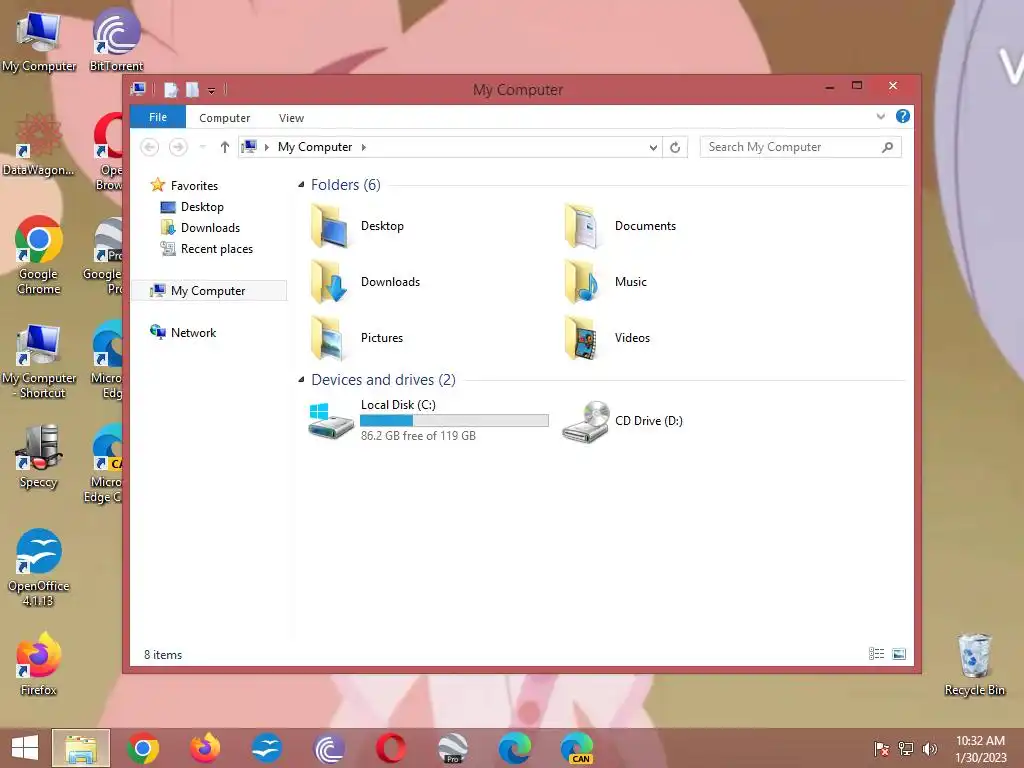Viewport: 1024px width, 768px height.
Task: Select CD Drive (D:)
Action: point(622,421)
